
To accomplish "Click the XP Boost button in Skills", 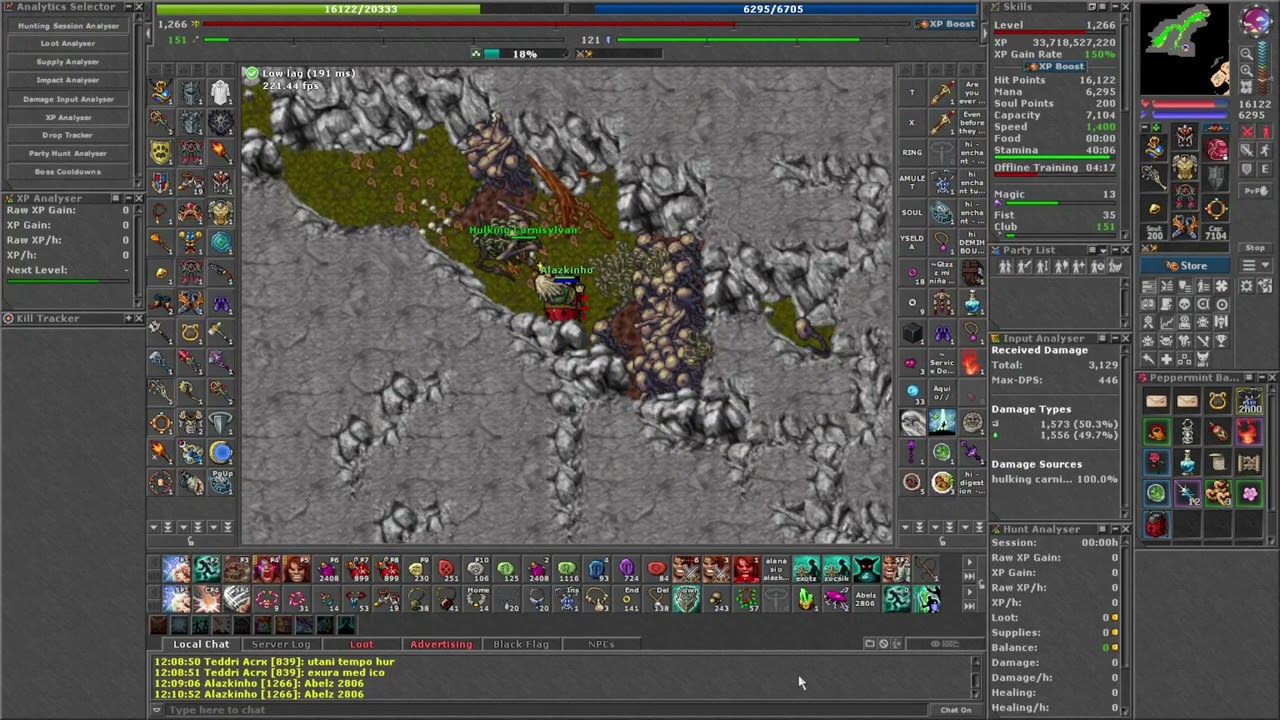I will (x=1054, y=67).
